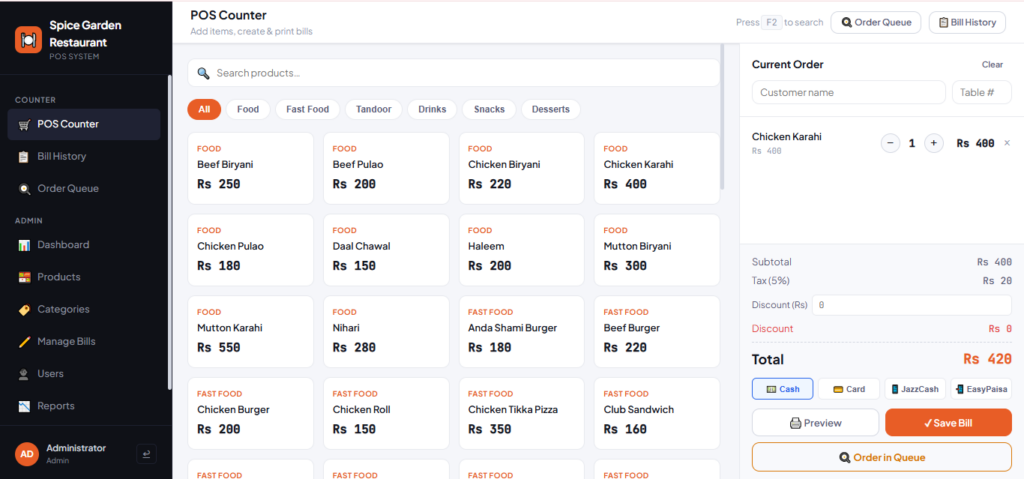Filter products by Fast Food category

pyautogui.click(x=308, y=109)
